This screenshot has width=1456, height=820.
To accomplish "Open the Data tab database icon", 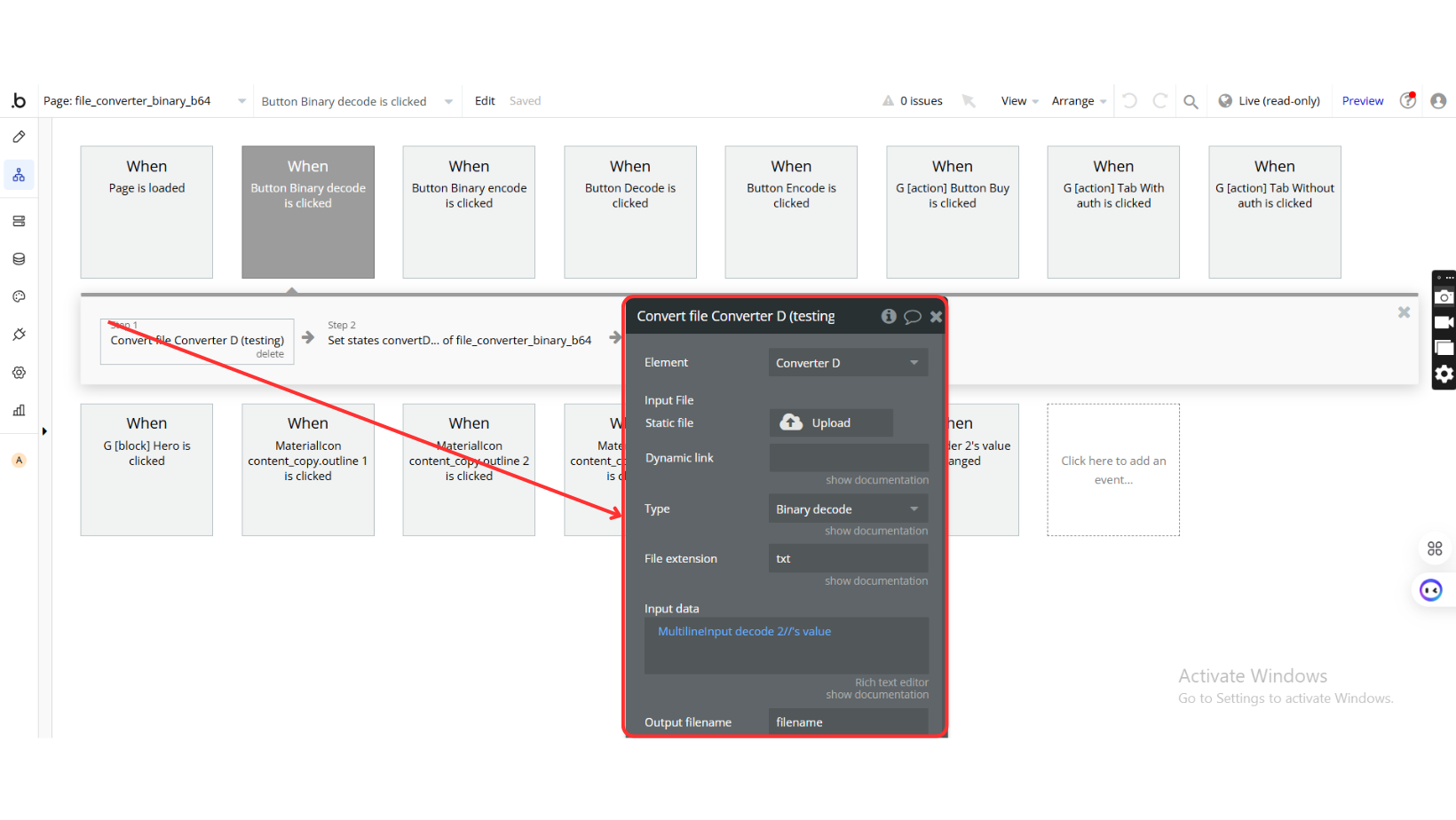I will [19, 259].
